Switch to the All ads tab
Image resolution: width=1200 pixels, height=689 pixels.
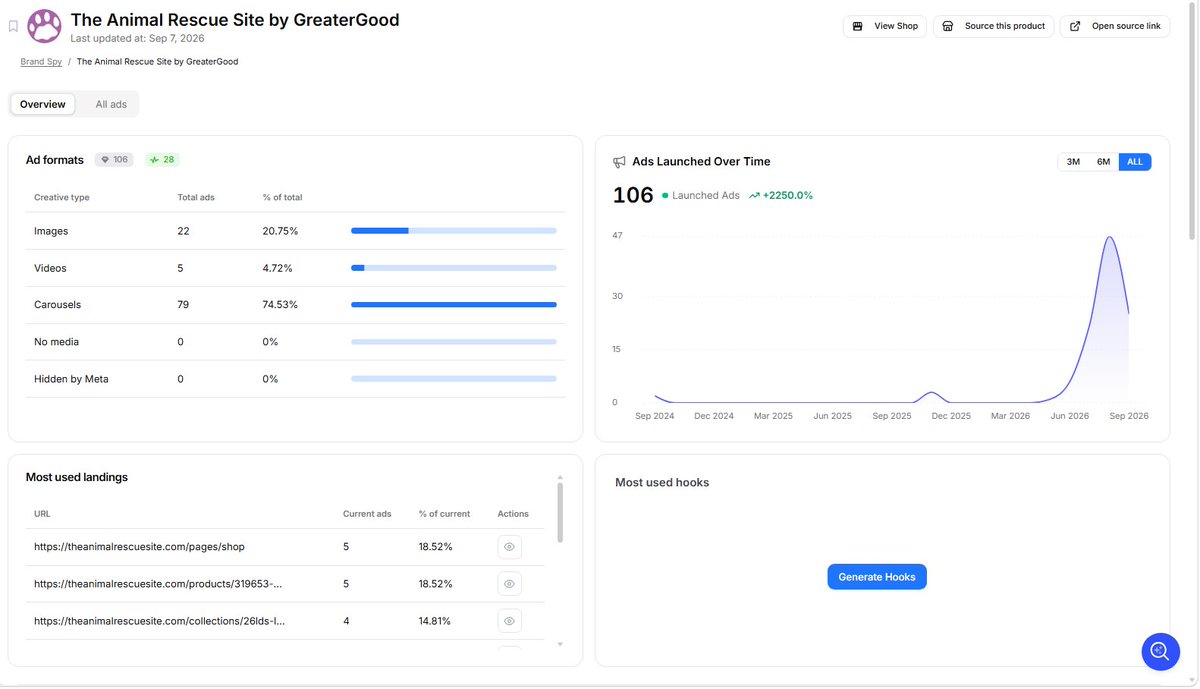point(111,104)
